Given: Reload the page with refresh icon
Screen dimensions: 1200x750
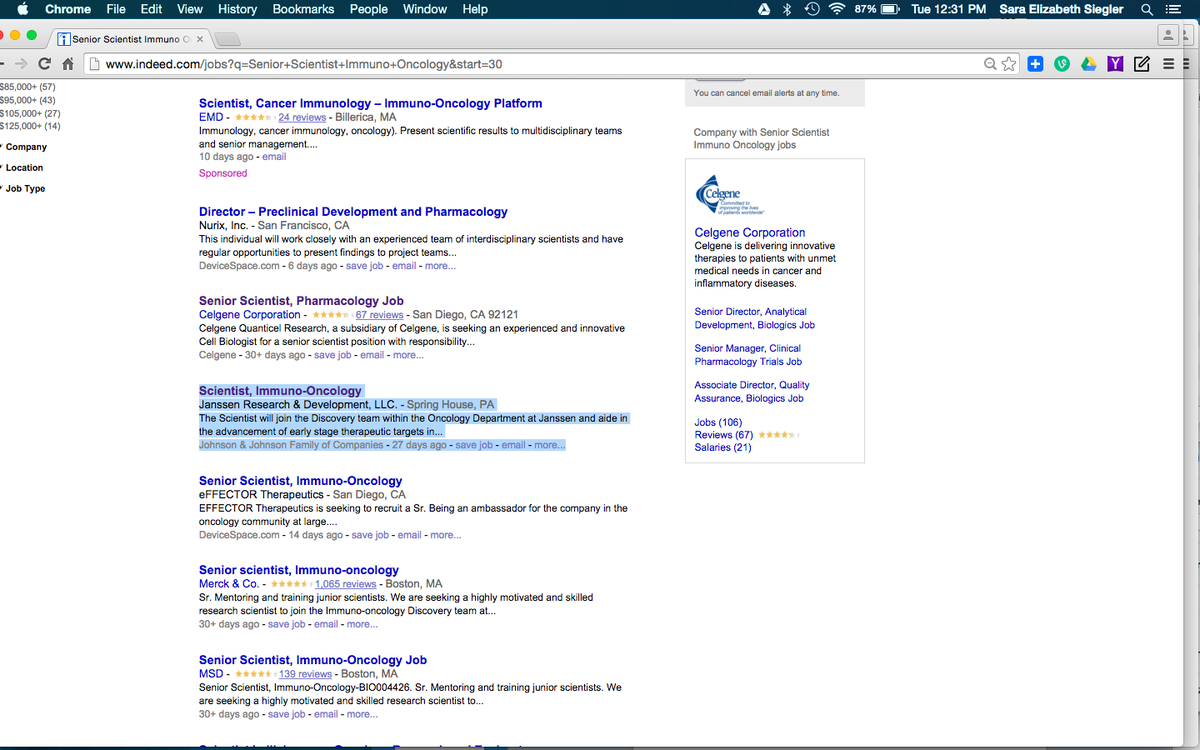Looking at the screenshot, I should pos(44,64).
